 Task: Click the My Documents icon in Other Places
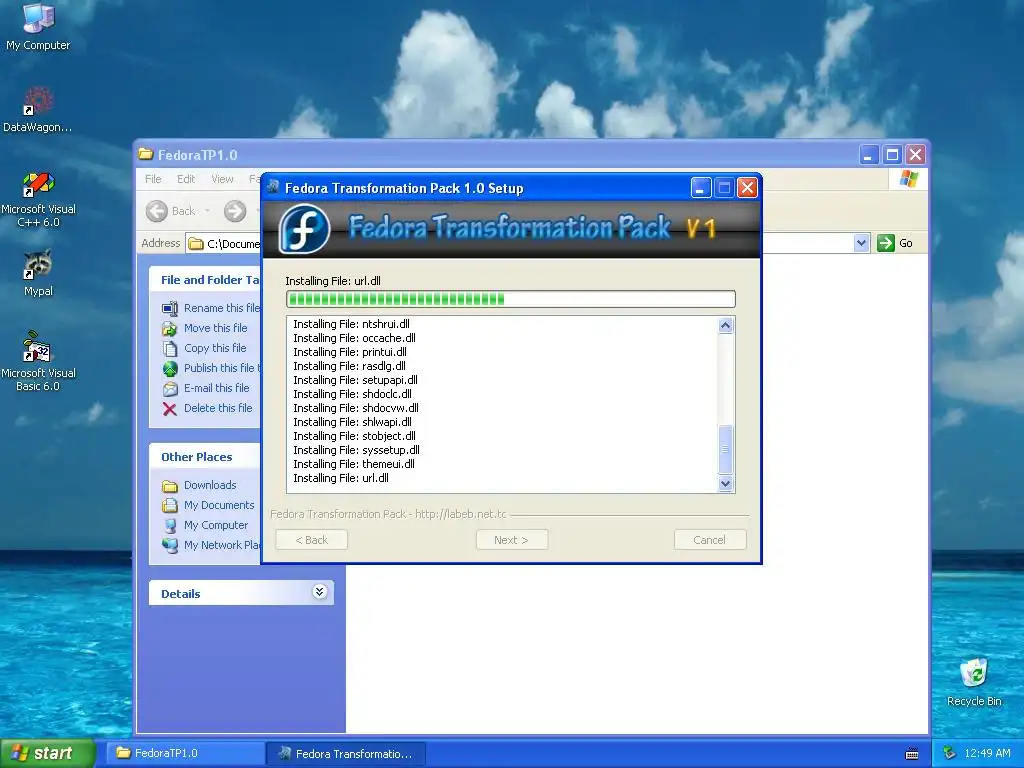[170, 505]
